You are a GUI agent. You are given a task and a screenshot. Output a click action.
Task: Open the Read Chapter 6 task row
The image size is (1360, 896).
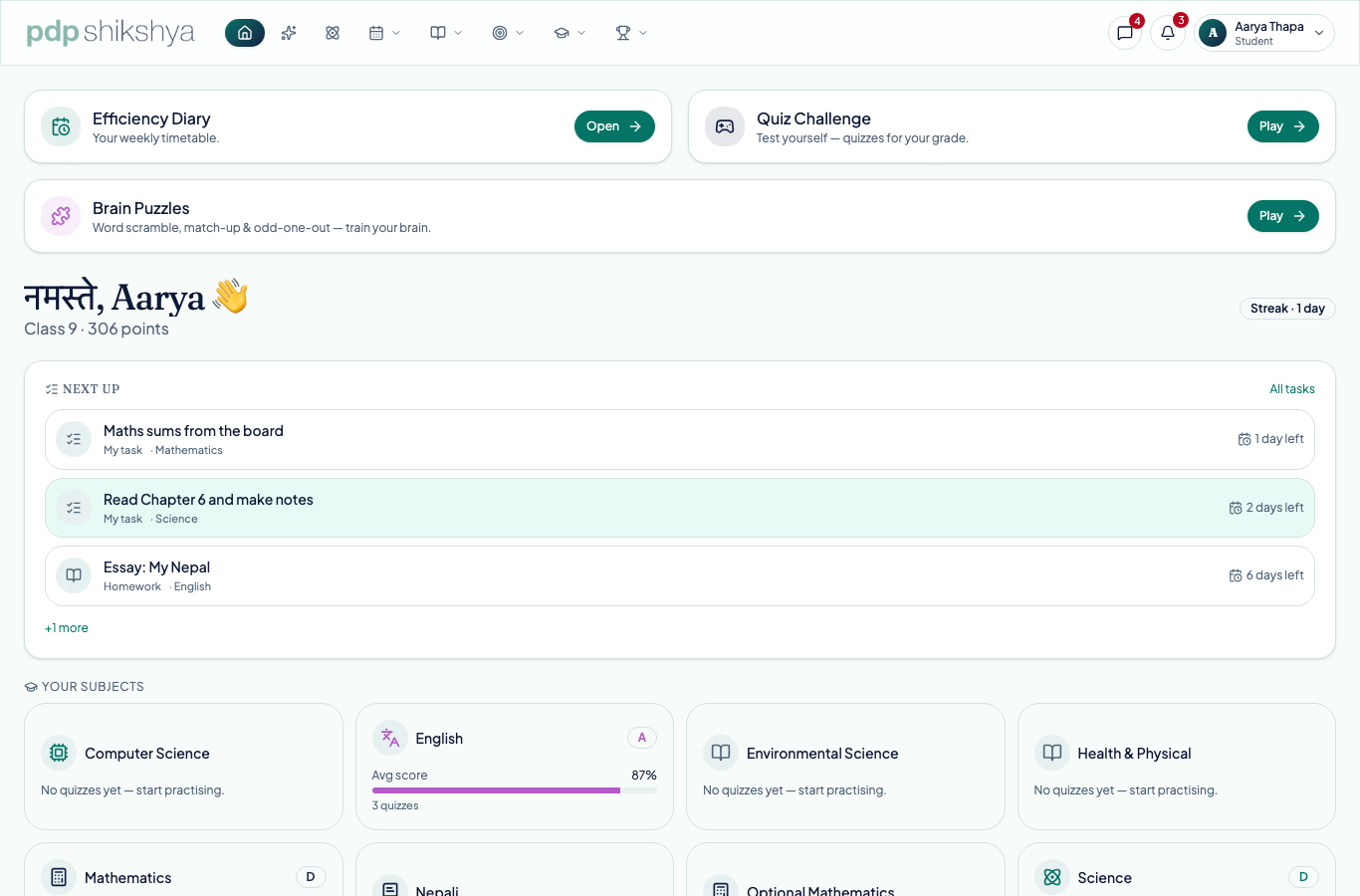pyautogui.click(x=680, y=508)
